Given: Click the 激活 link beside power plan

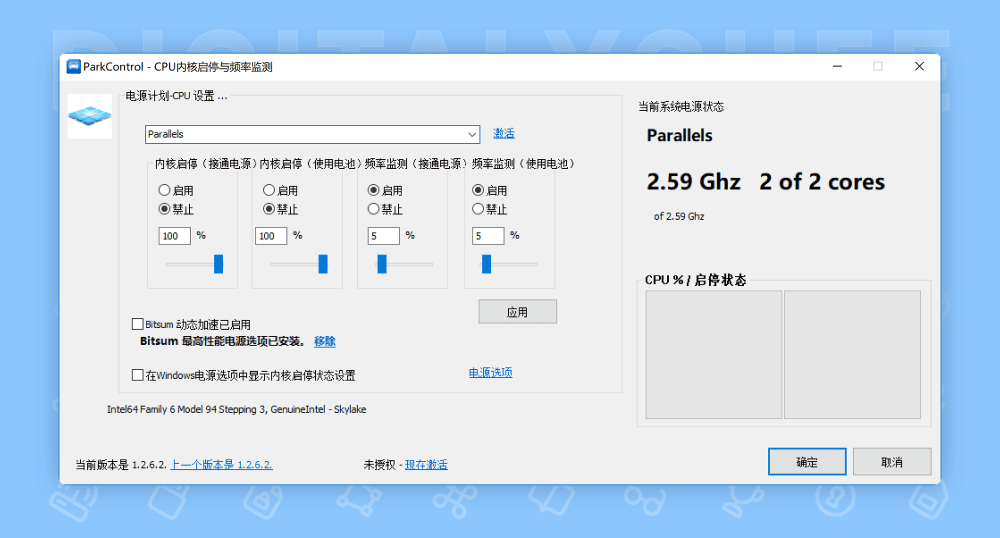Looking at the screenshot, I should tap(504, 133).
